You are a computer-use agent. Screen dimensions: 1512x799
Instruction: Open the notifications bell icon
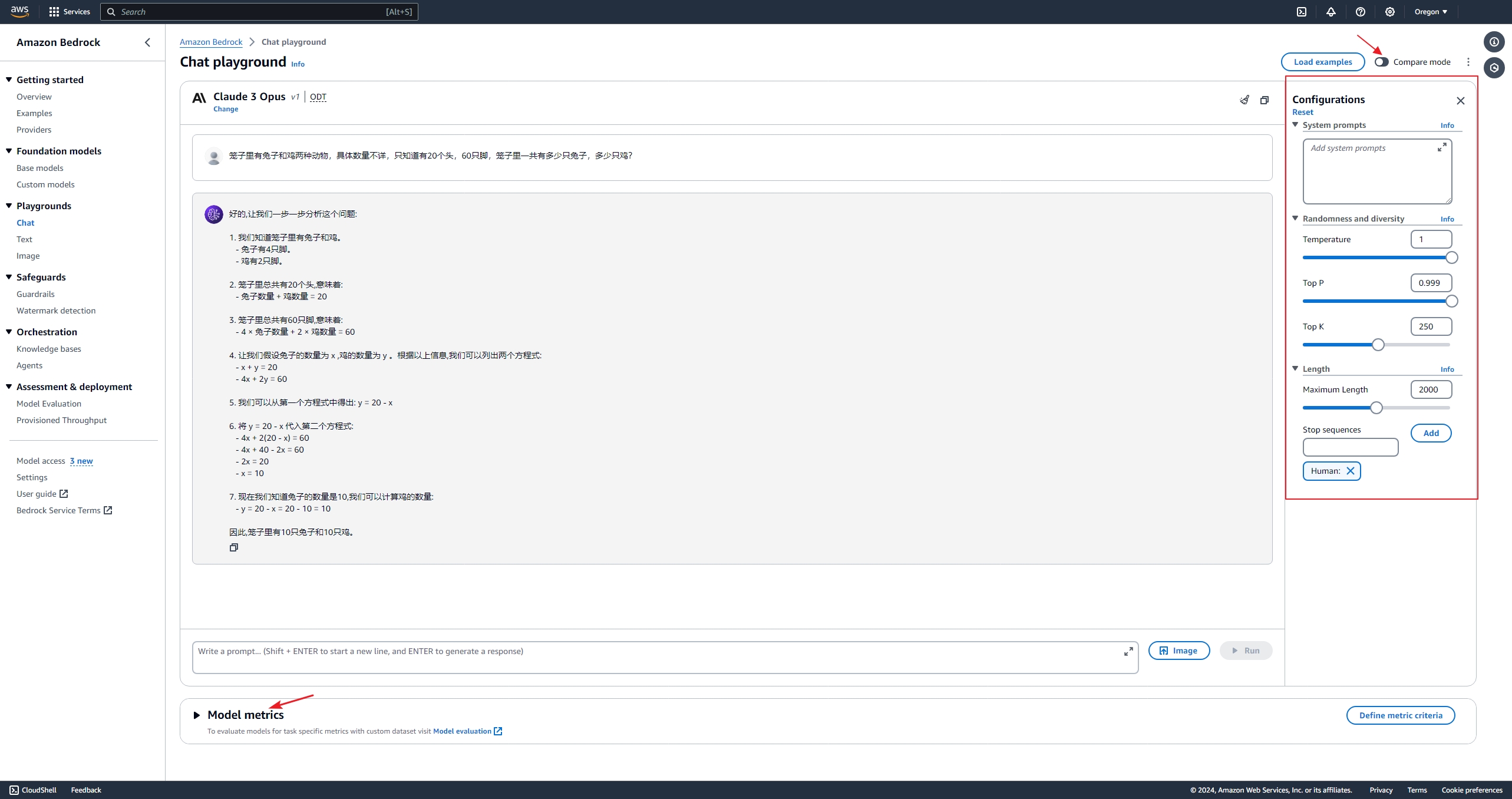[x=1331, y=12]
